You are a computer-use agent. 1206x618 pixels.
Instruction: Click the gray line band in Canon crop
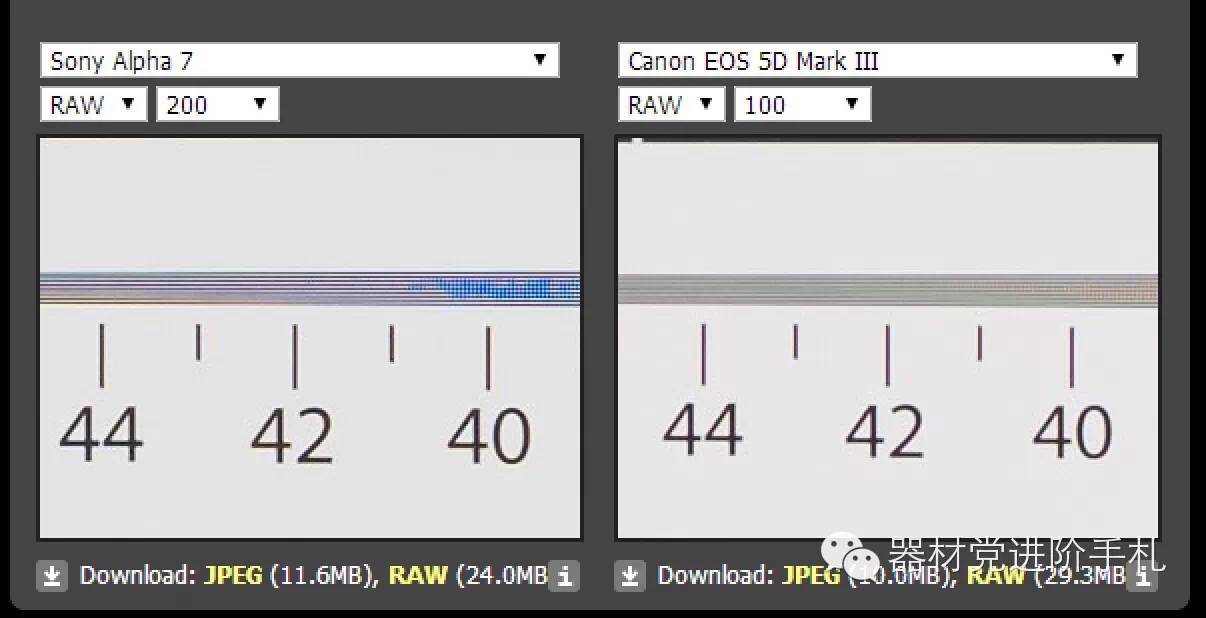click(x=887, y=288)
